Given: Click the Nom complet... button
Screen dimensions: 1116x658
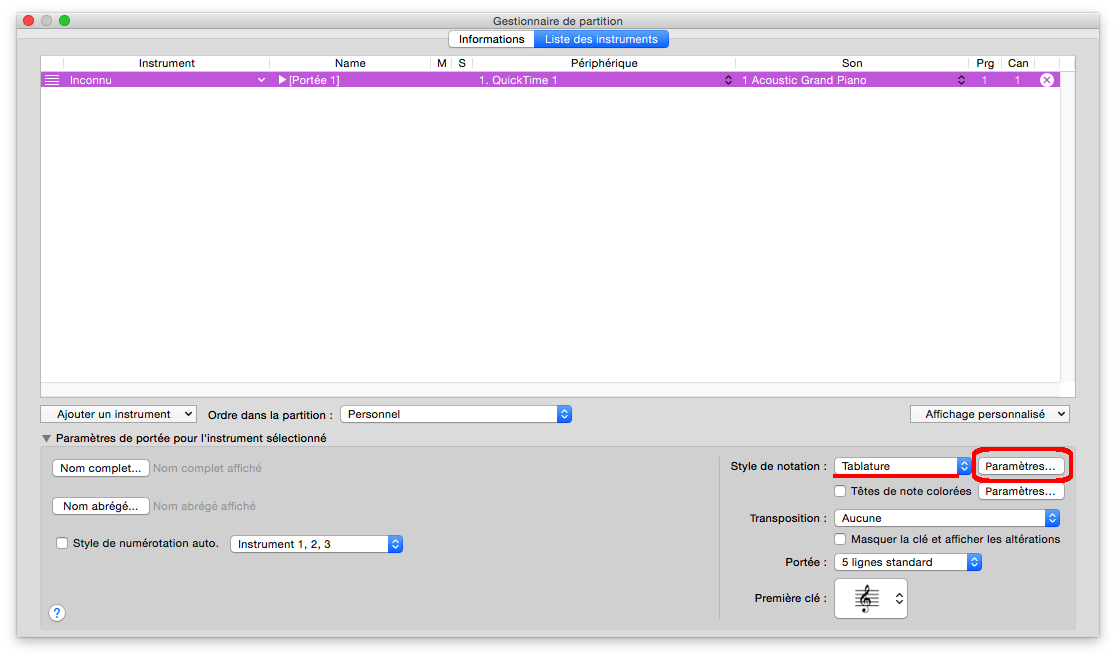Looking at the screenshot, I should tap(100, 468).
